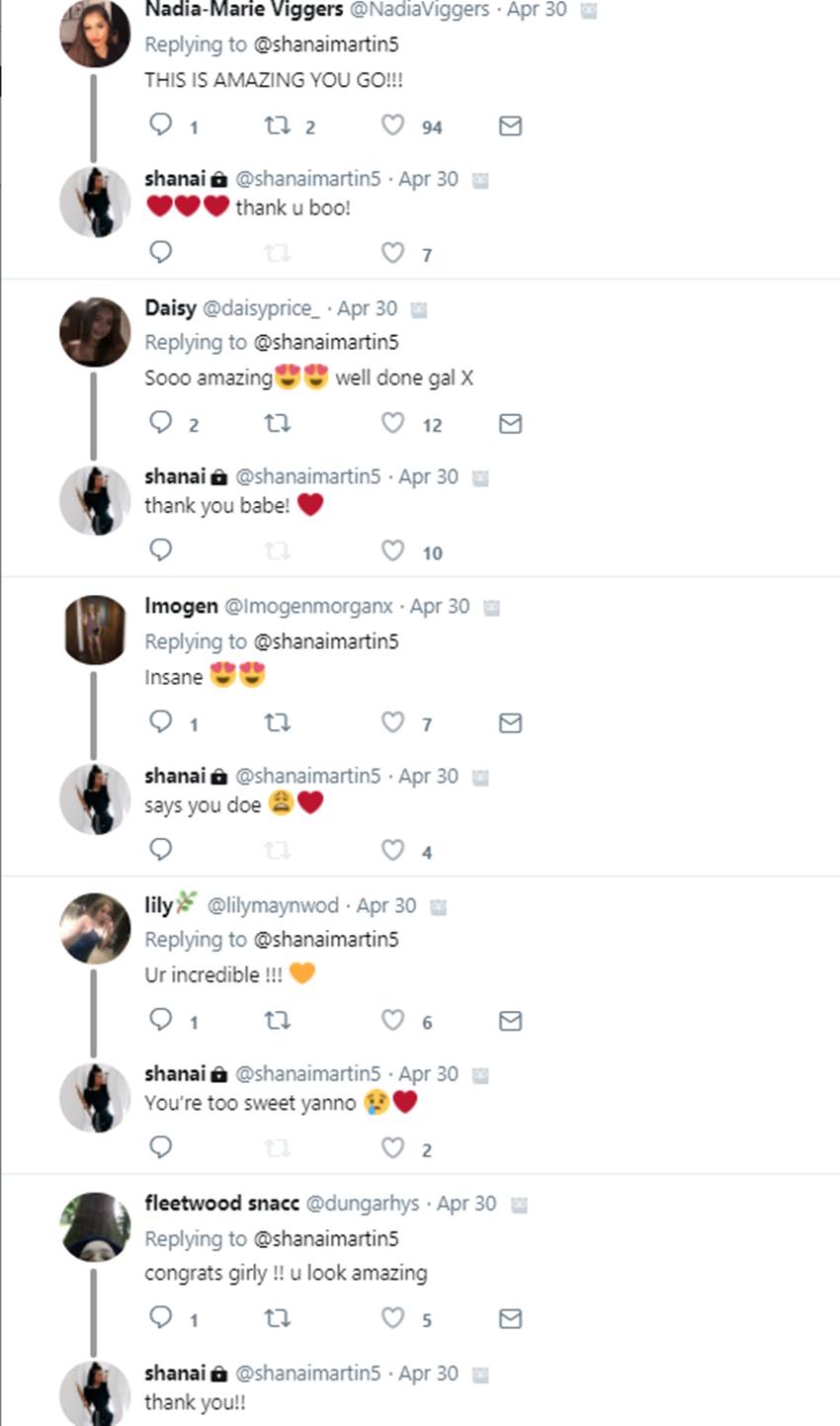Like fleetwood snacc's congrats tweet
The height and width of the screenshot is (1426, 840).
393,1318
